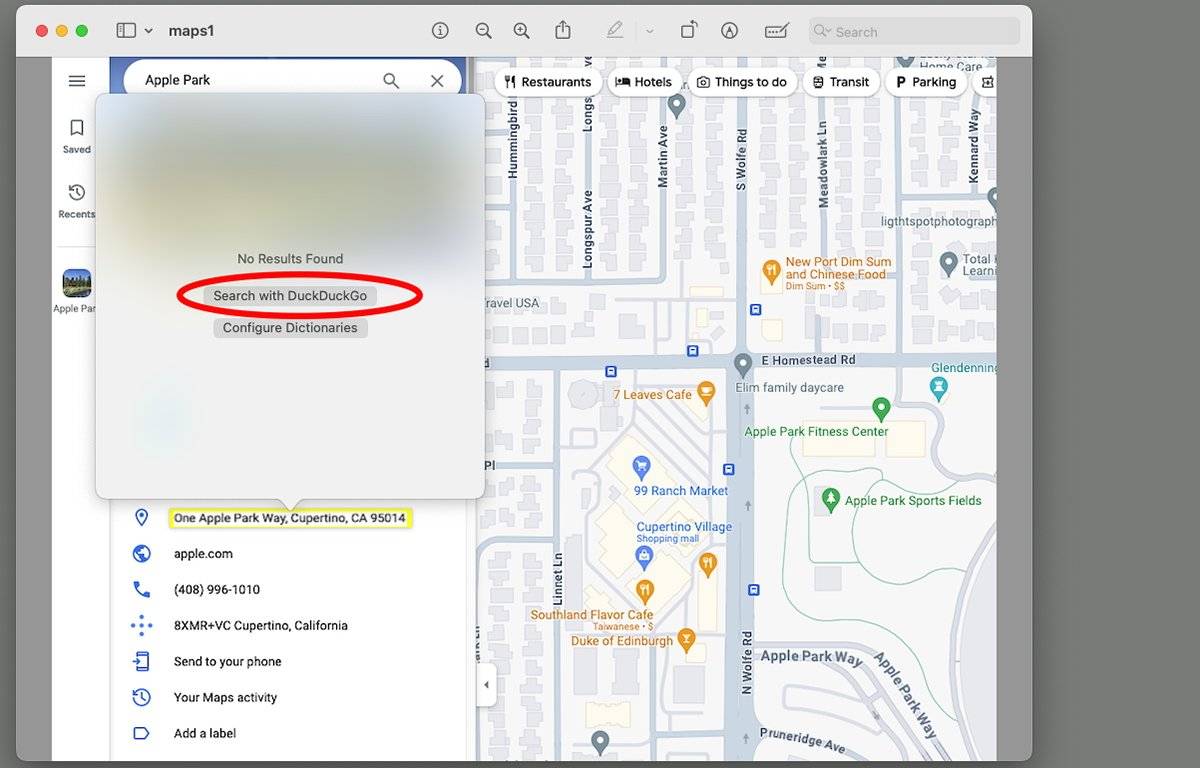Screen dimensions: 1200x768
Task: Click the Info icon in the Preview toolbar
Action: [440, 31]
